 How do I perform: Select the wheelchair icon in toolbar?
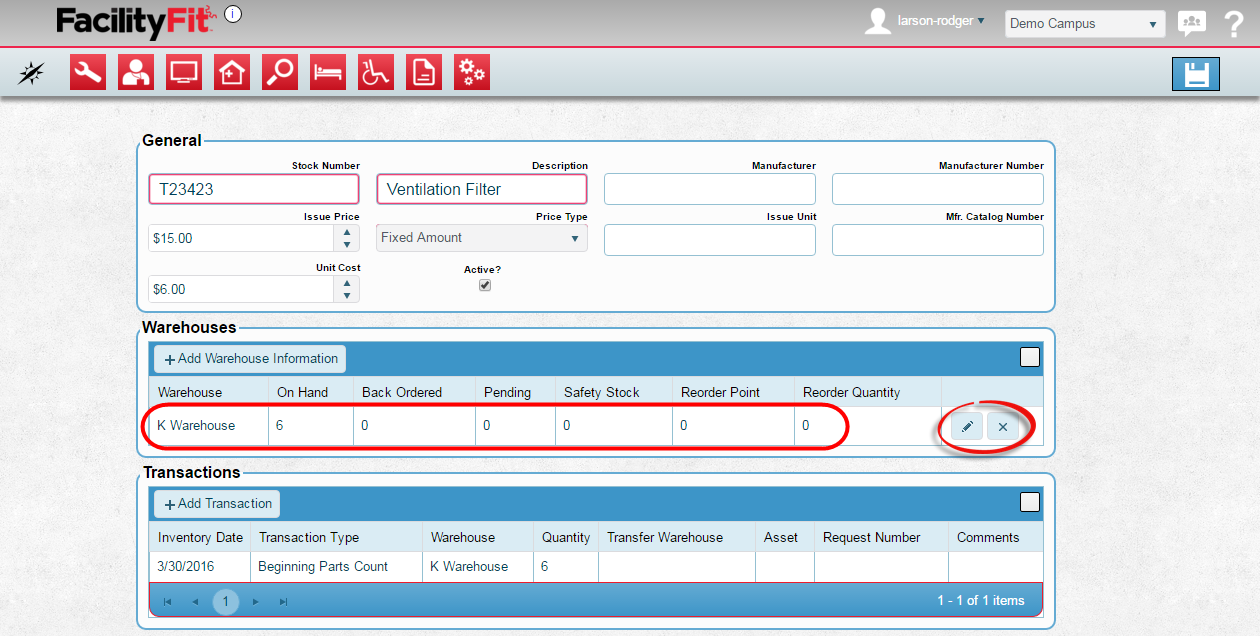click(x=376, y=73)
